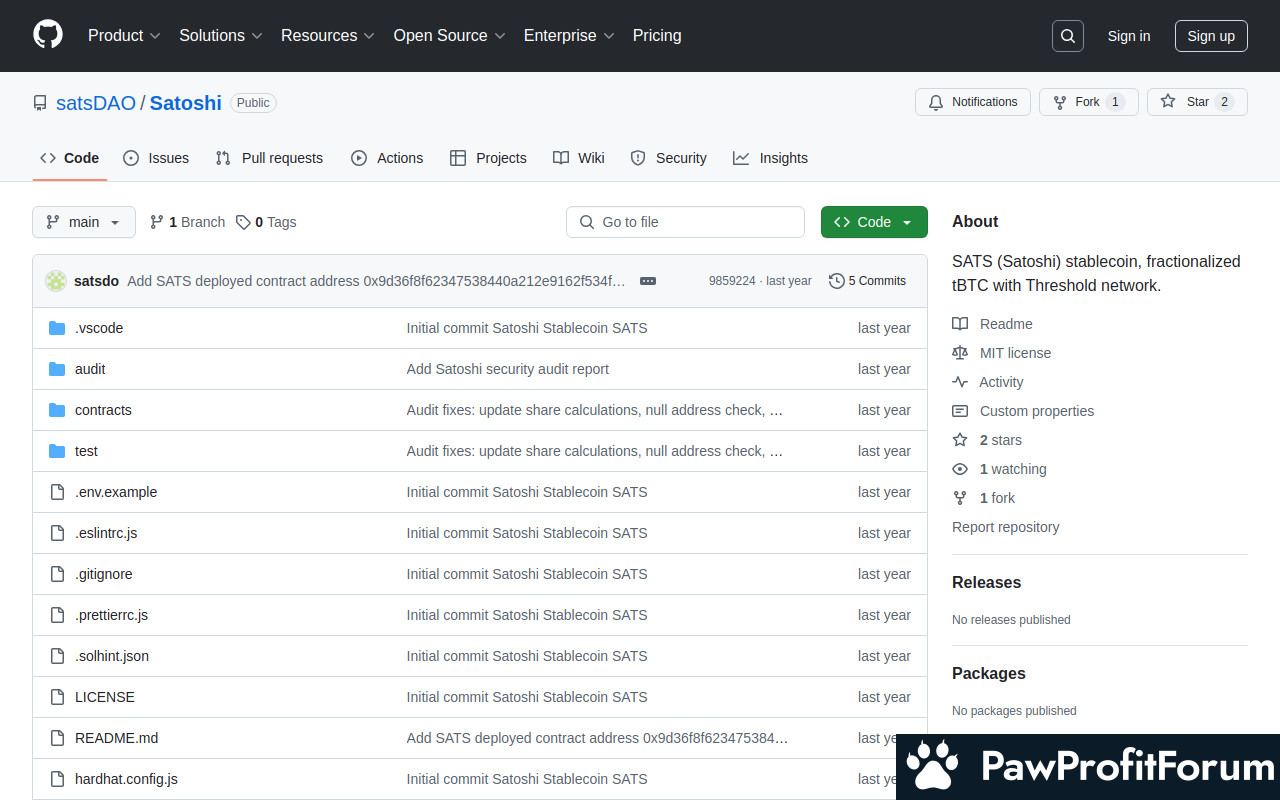Click the satsdo avatar image

56,281
